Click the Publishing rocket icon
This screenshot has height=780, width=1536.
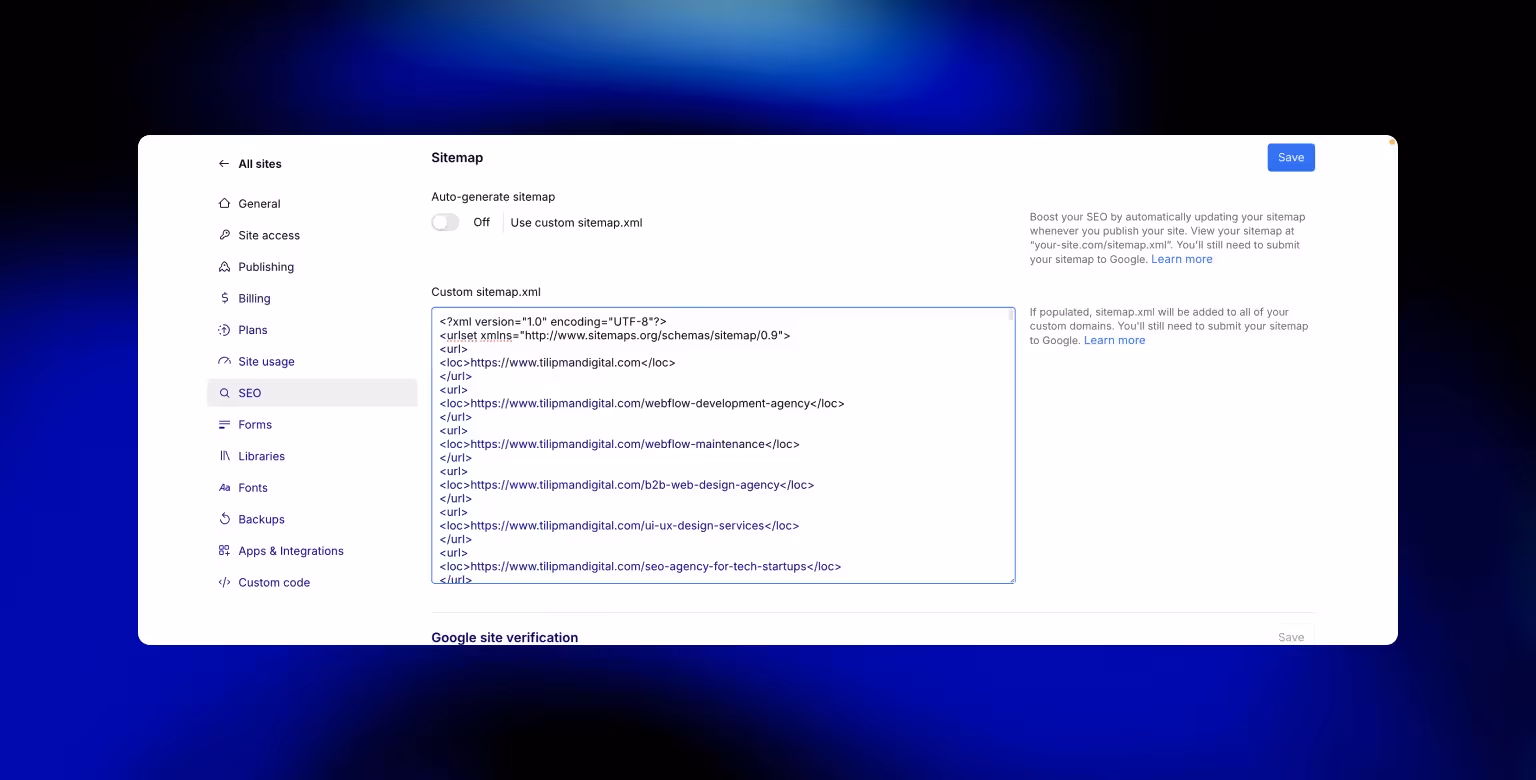[224, 267]
